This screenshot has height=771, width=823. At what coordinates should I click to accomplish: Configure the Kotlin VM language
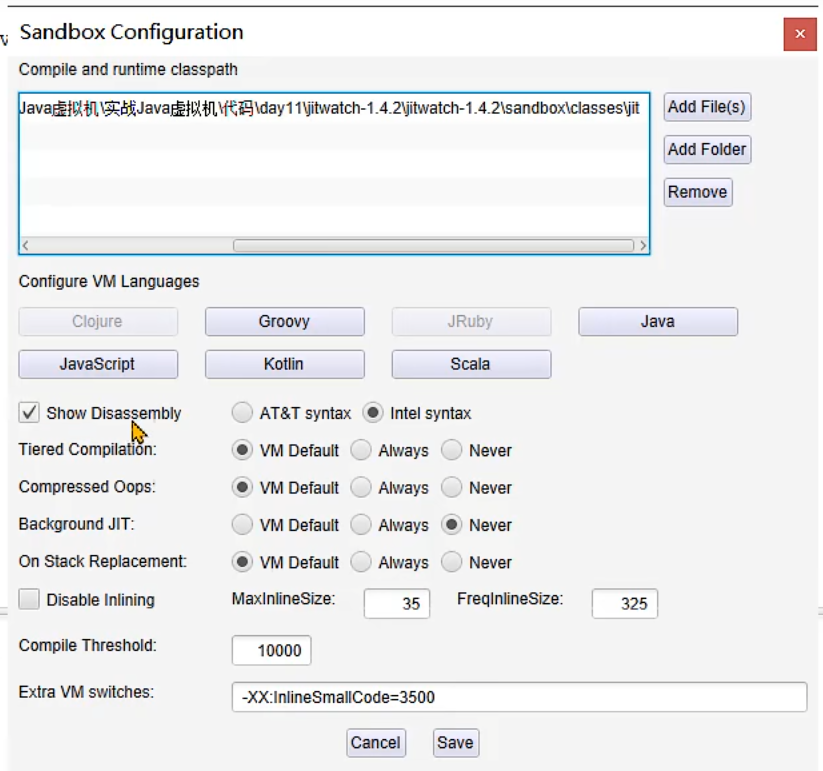(284, 364)
